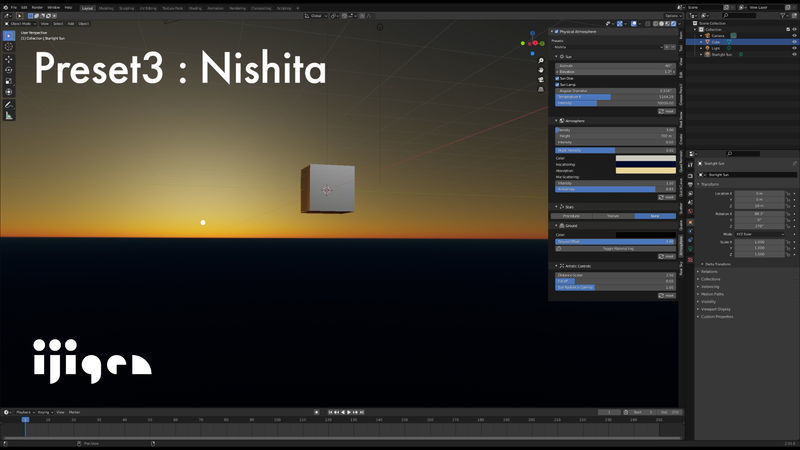800x450 pixels.
Task: Select the Annotate tool
Action: point(9,105)
